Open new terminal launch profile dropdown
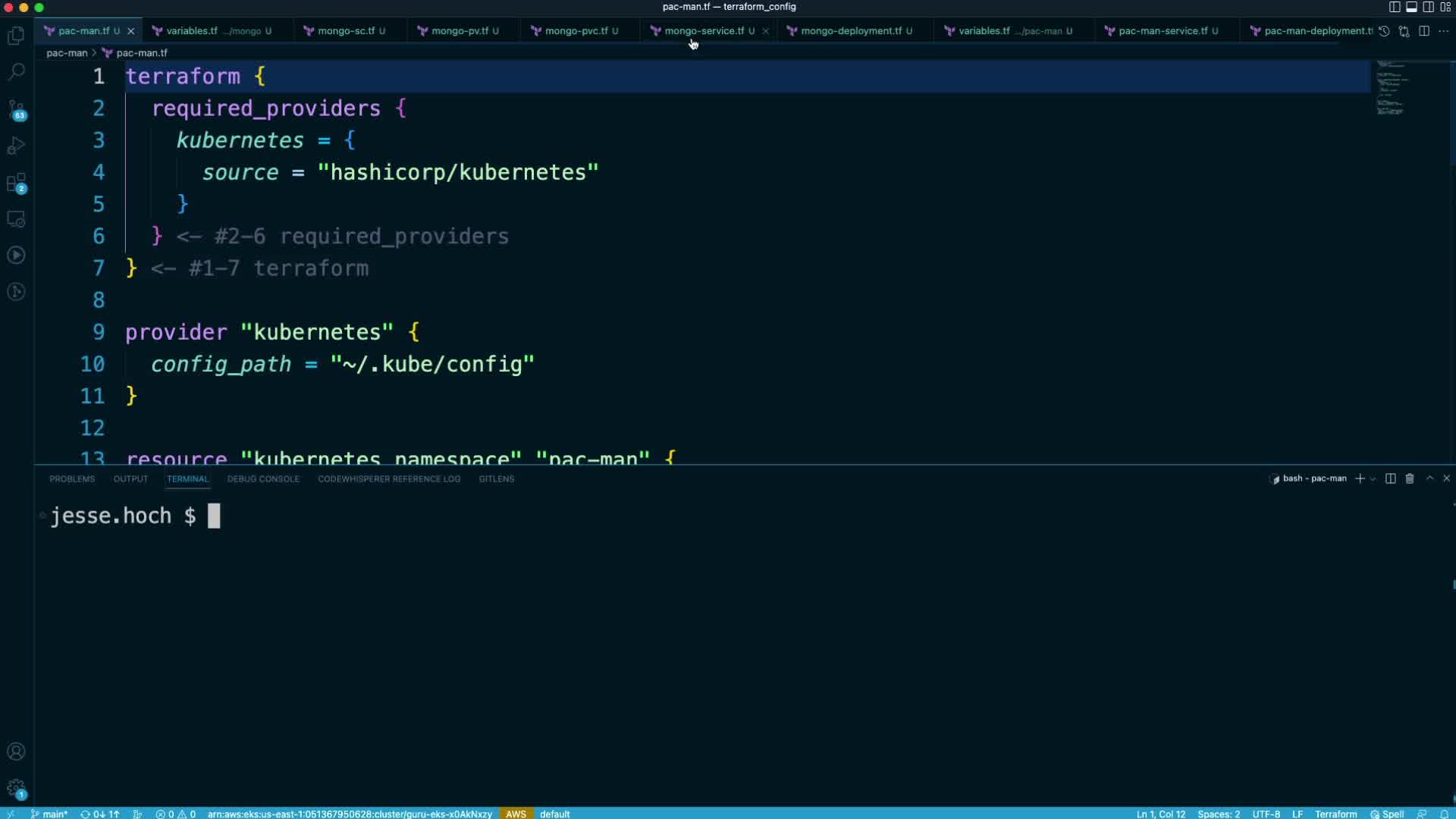Viewport: 1456px width, 819px height. (x=1373, y=479)
